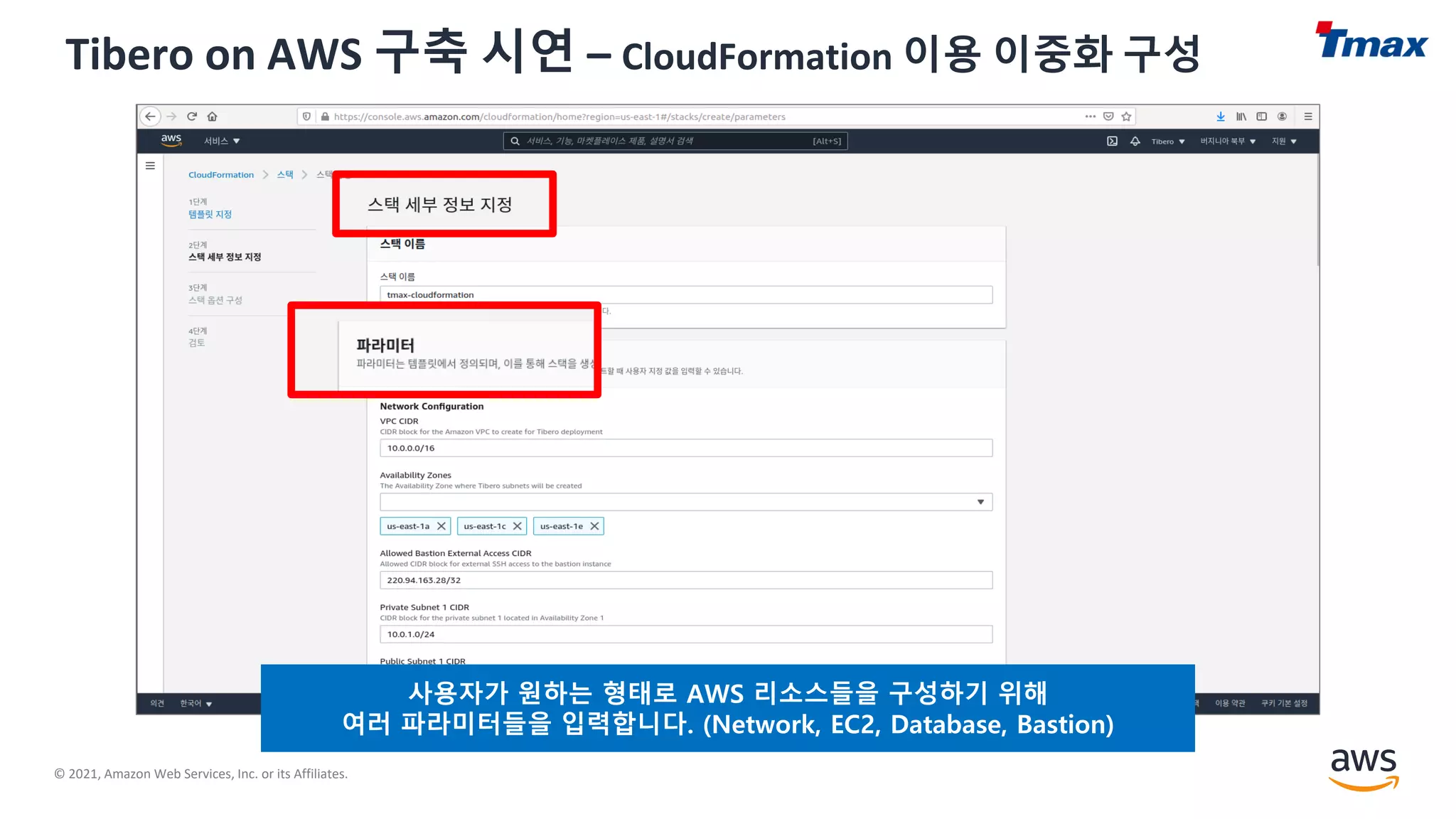1456x819 pixels.
Task: Click the search magnifier icon in AWS bar
Action: click(515, 141)
